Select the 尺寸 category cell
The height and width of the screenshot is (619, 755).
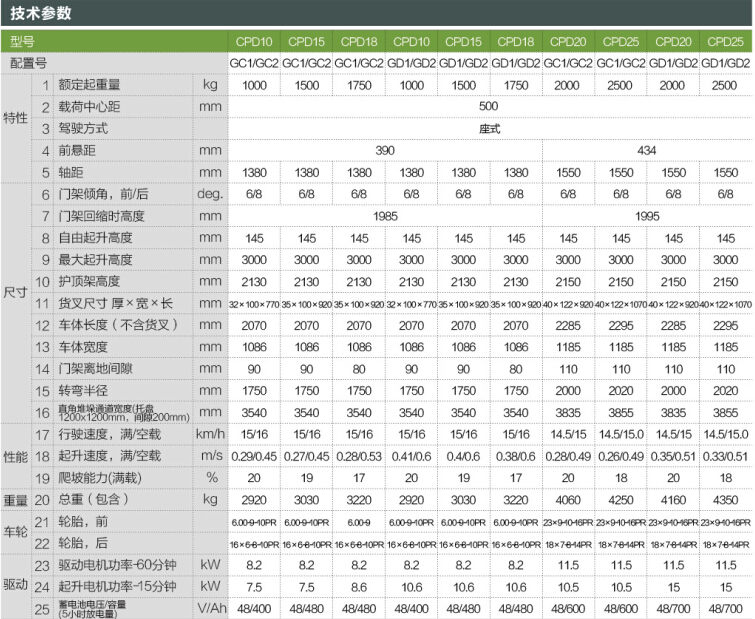pyautogui.click(x=15, y=304)
